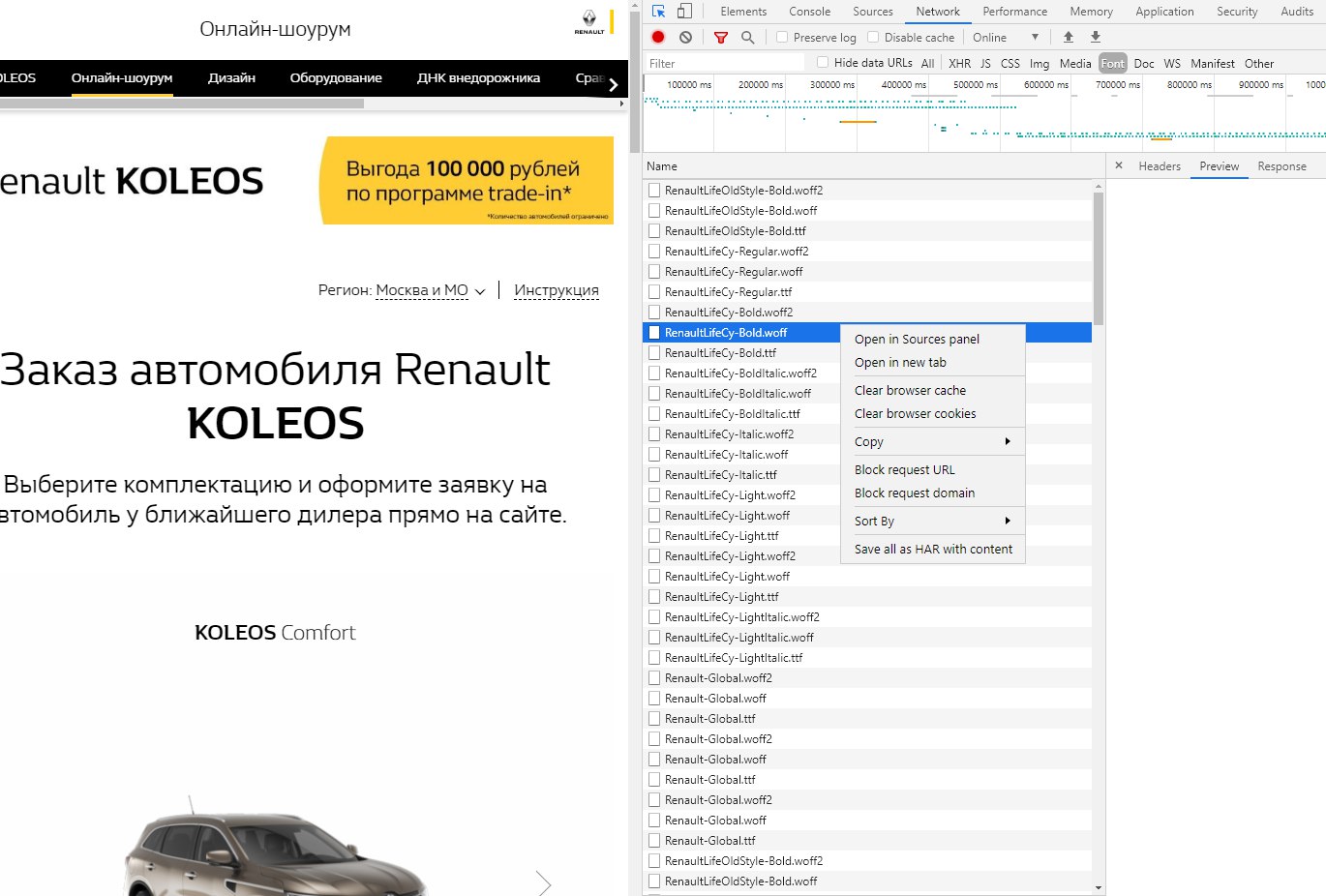Expand the Copy submenu in context menu
The image size is (1326, 896).
932,441
